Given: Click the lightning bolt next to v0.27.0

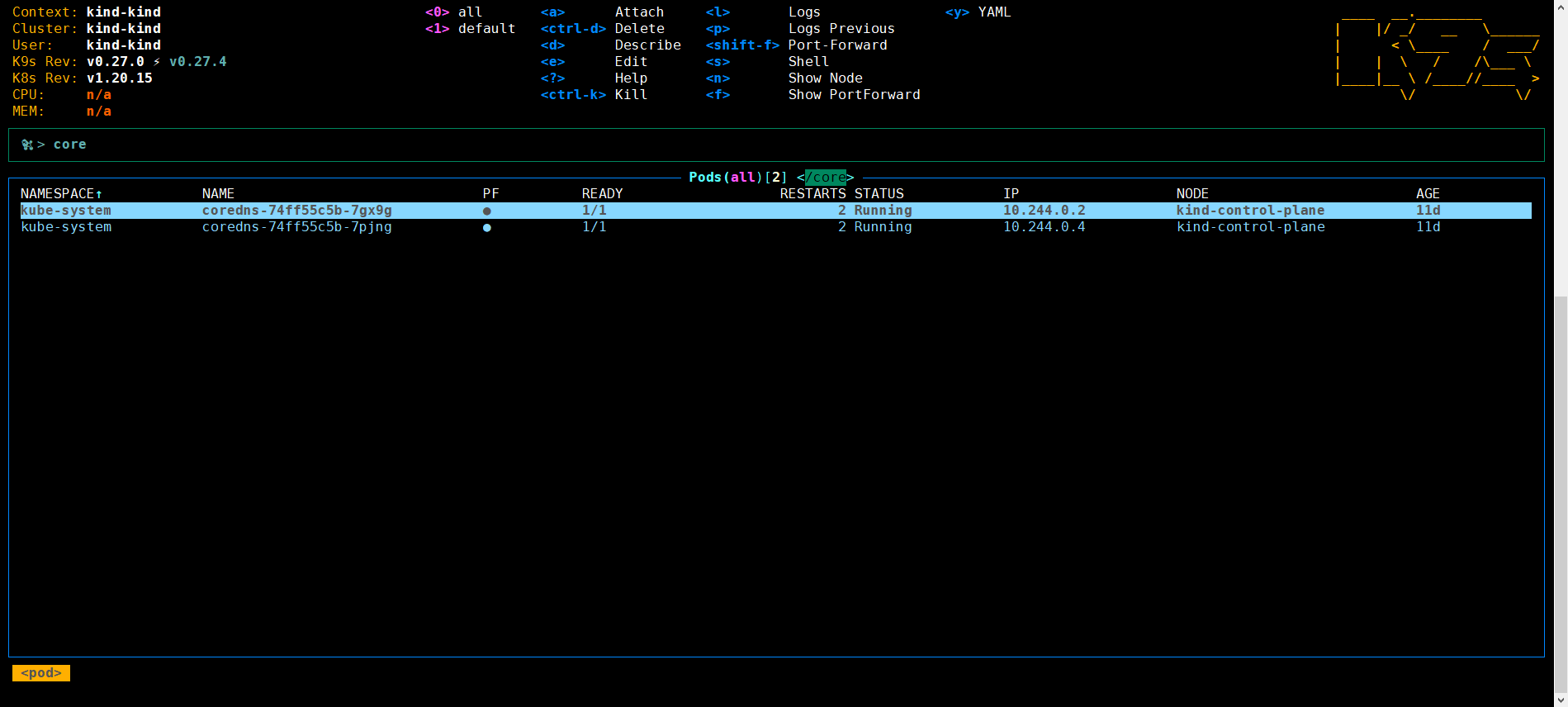Looking at the screenshot, I should point(157,62).
